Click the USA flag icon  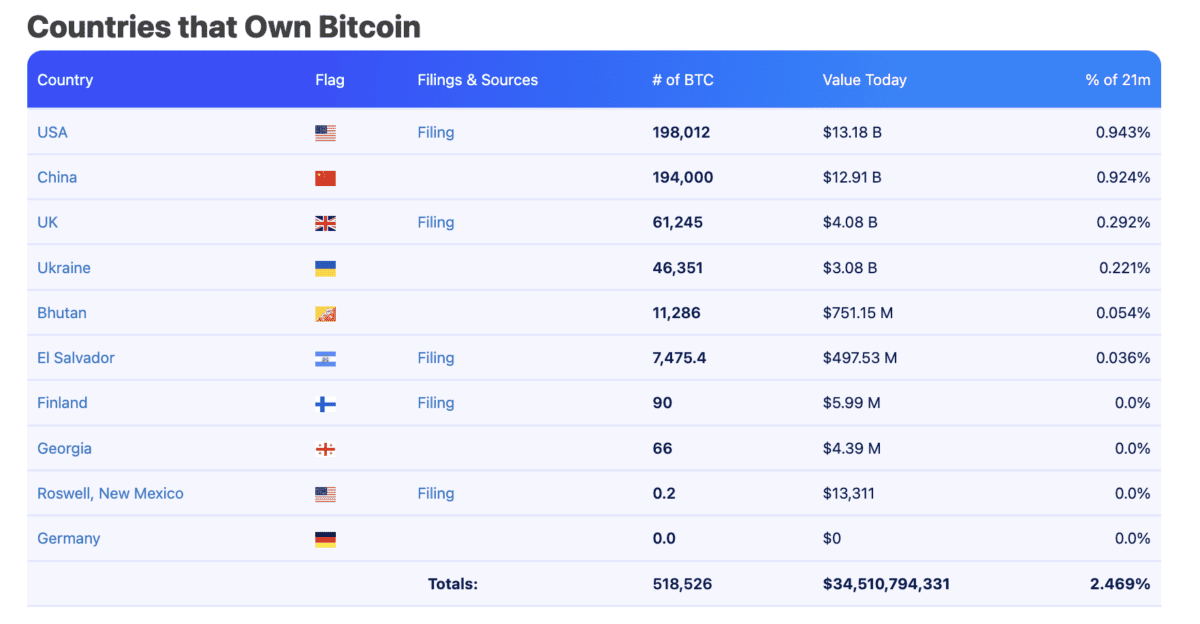tap(325, 132)
